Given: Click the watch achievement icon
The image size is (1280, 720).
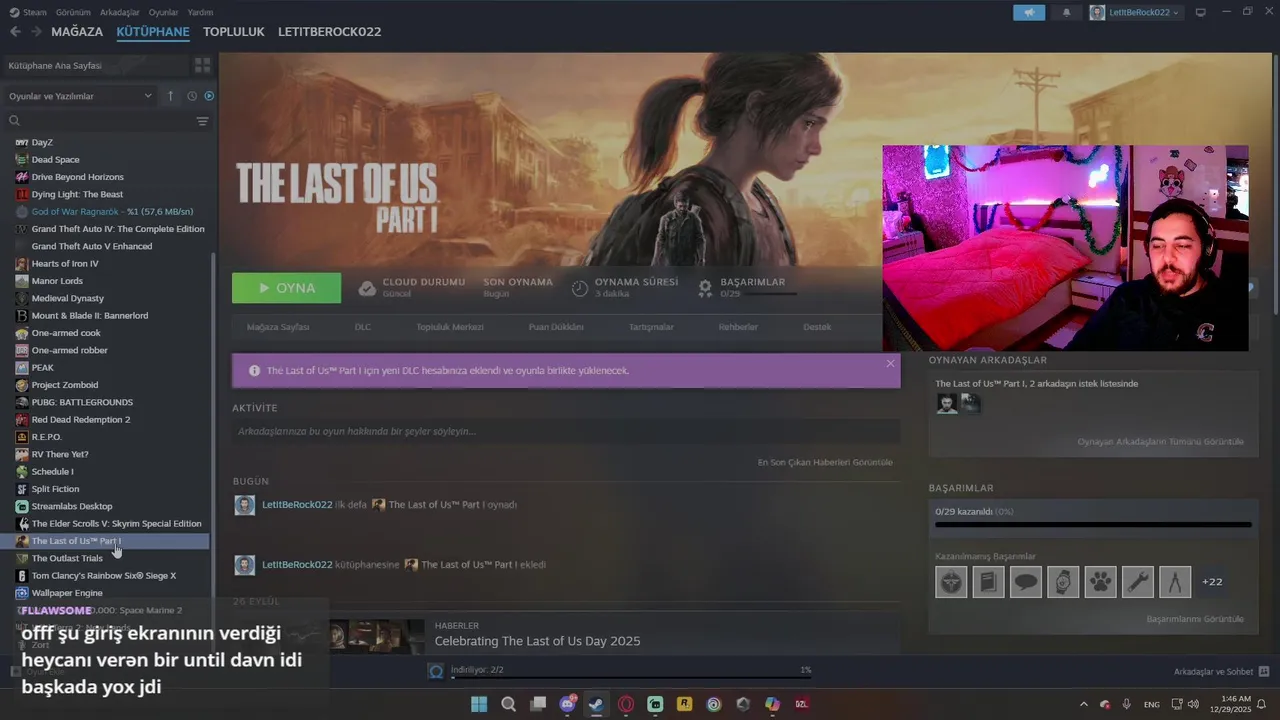Looking at the screenshot, I should point(1063,582).
